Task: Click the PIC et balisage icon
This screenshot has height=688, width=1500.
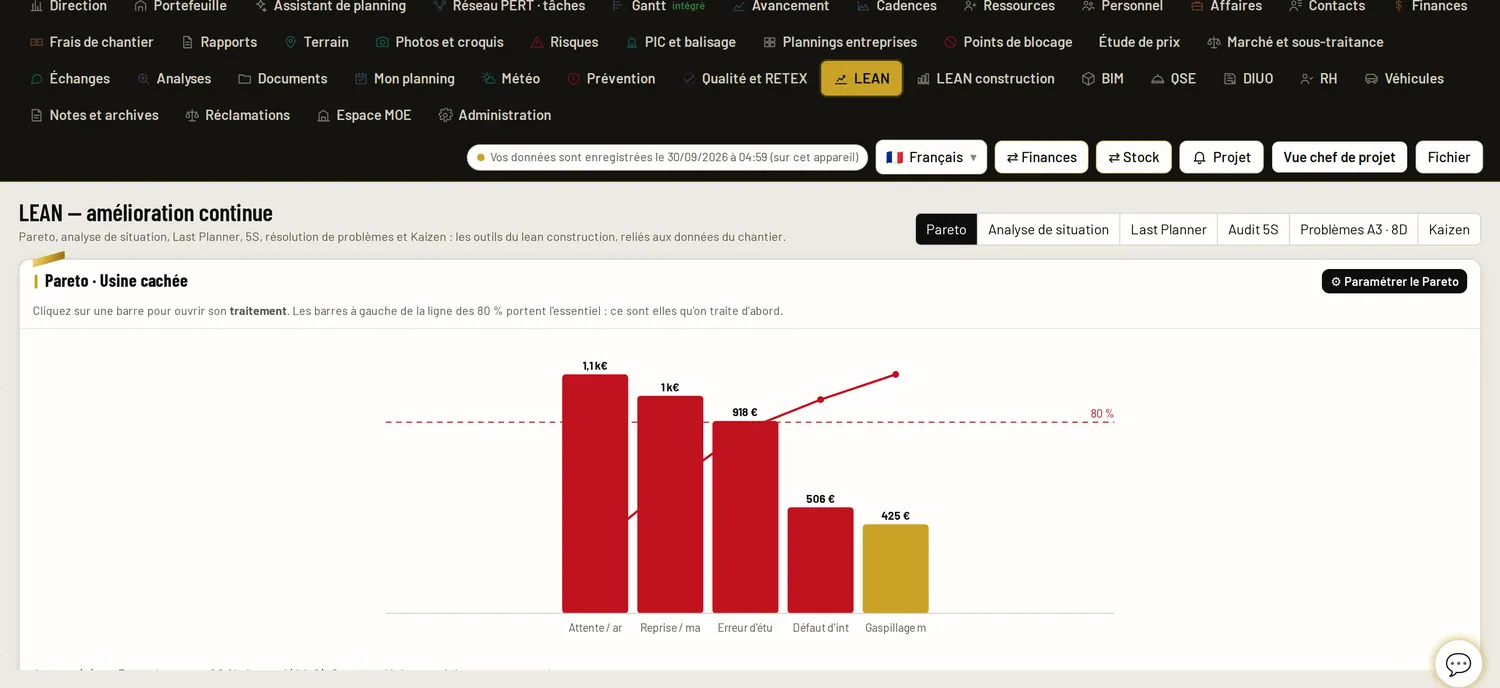Action: coord(632,42)
